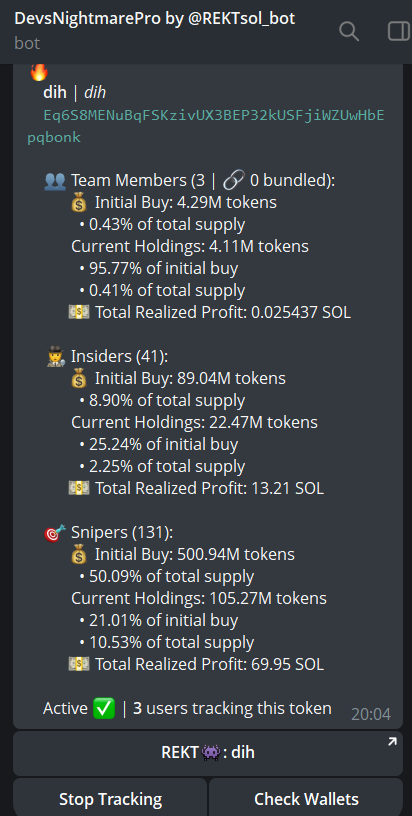Click the money bag beside Snipers Initial Buy

[x=79, y=554]
